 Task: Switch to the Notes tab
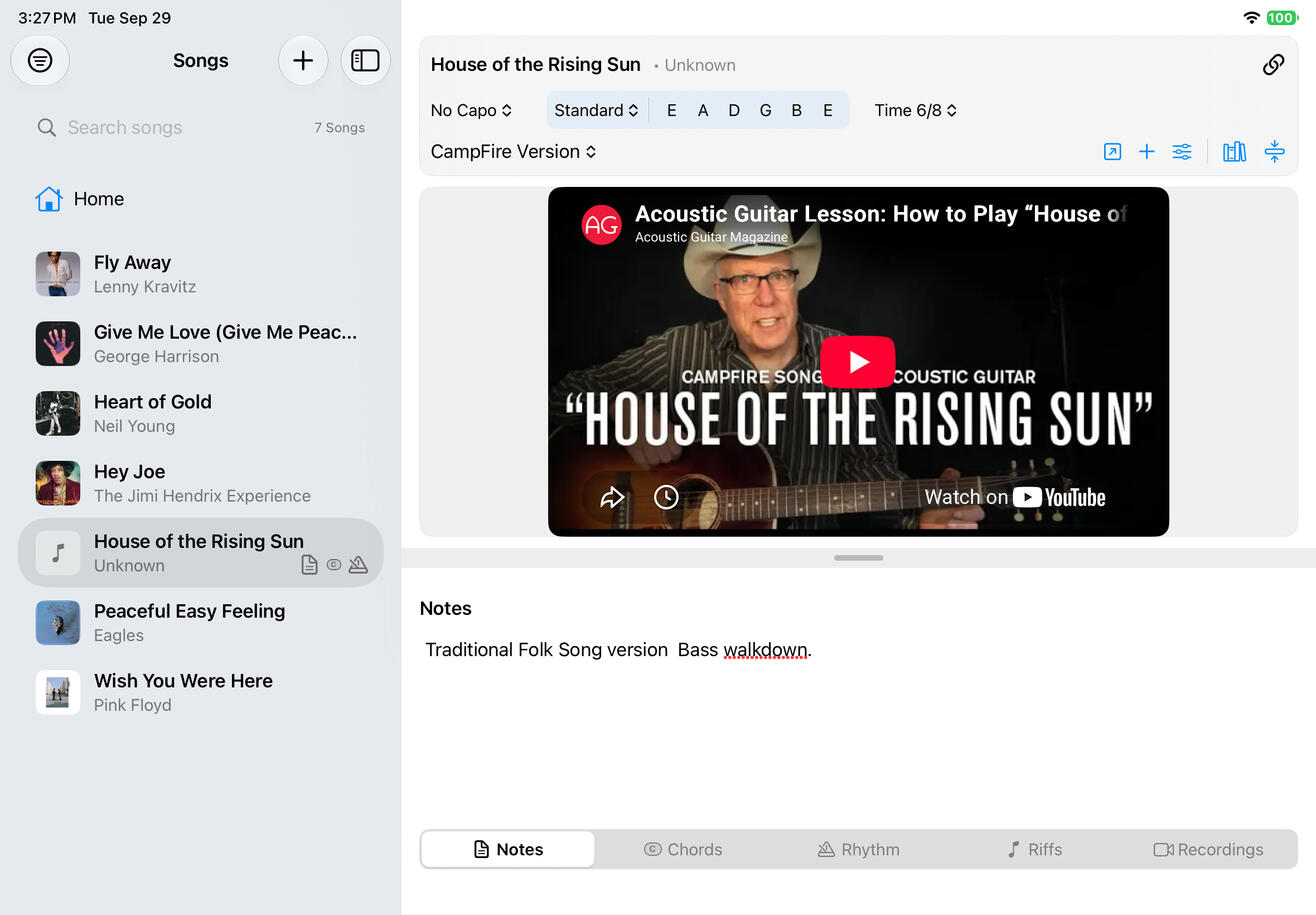pos(508,850)
